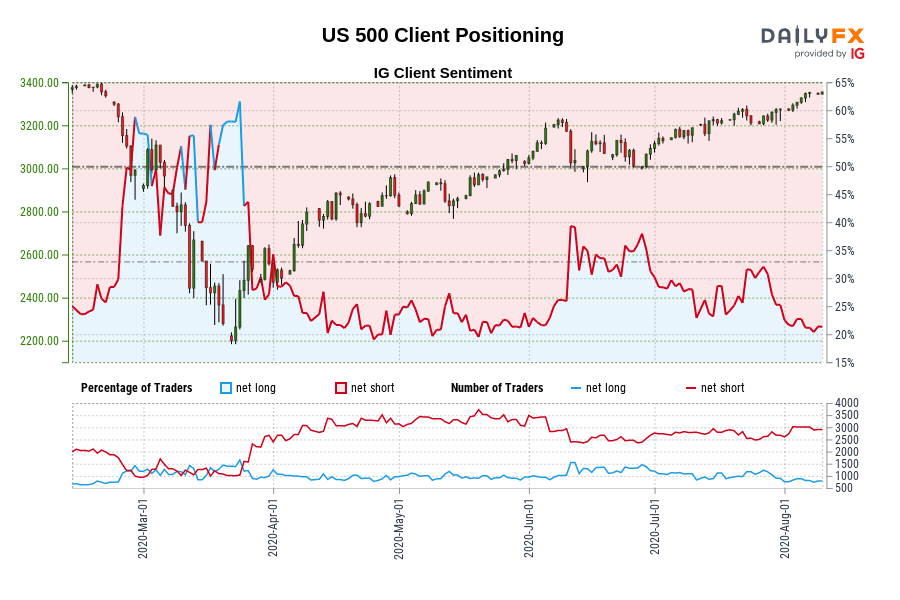Click the 2000 traders axis label
900x600 pixels.
(847, 452)
